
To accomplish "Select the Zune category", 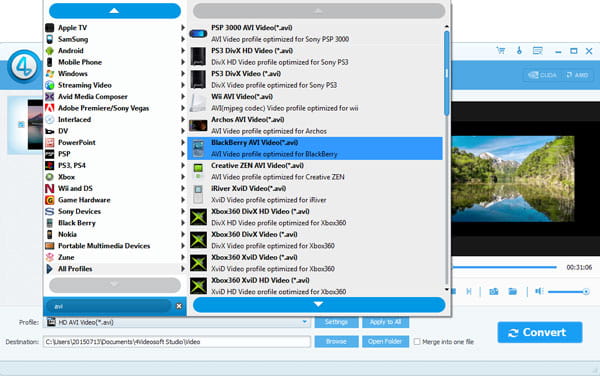I will [x=115, y=257].
